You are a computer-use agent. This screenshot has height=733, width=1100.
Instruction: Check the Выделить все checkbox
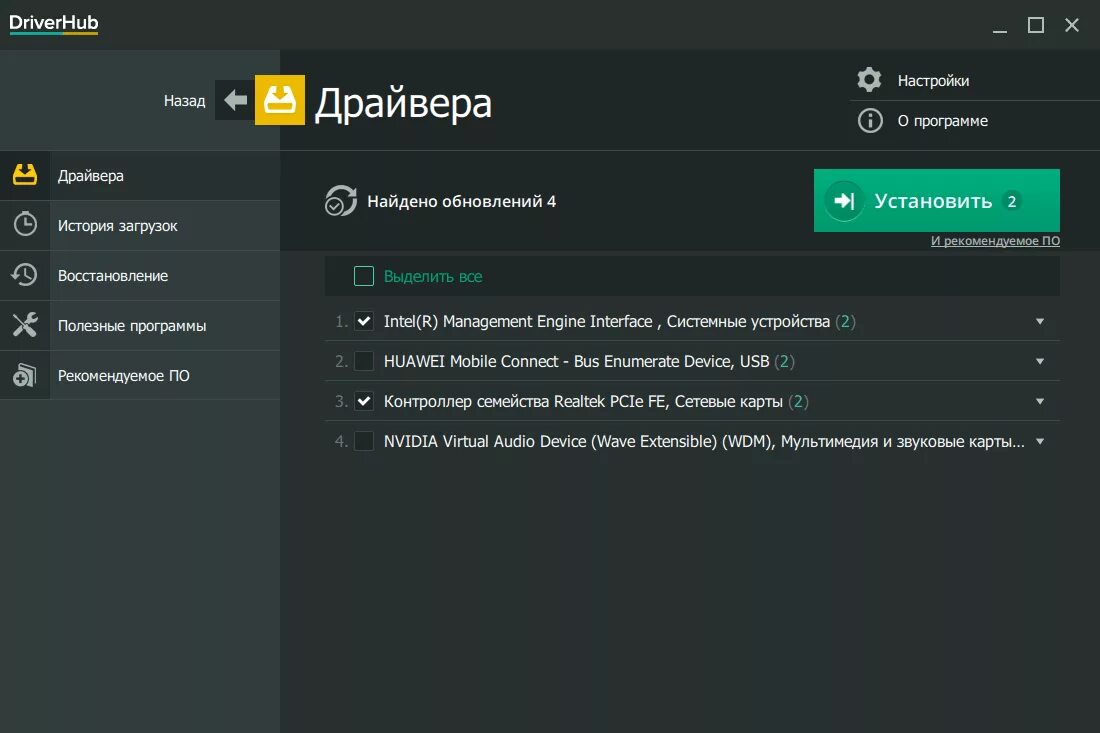[x=364, y=276]
